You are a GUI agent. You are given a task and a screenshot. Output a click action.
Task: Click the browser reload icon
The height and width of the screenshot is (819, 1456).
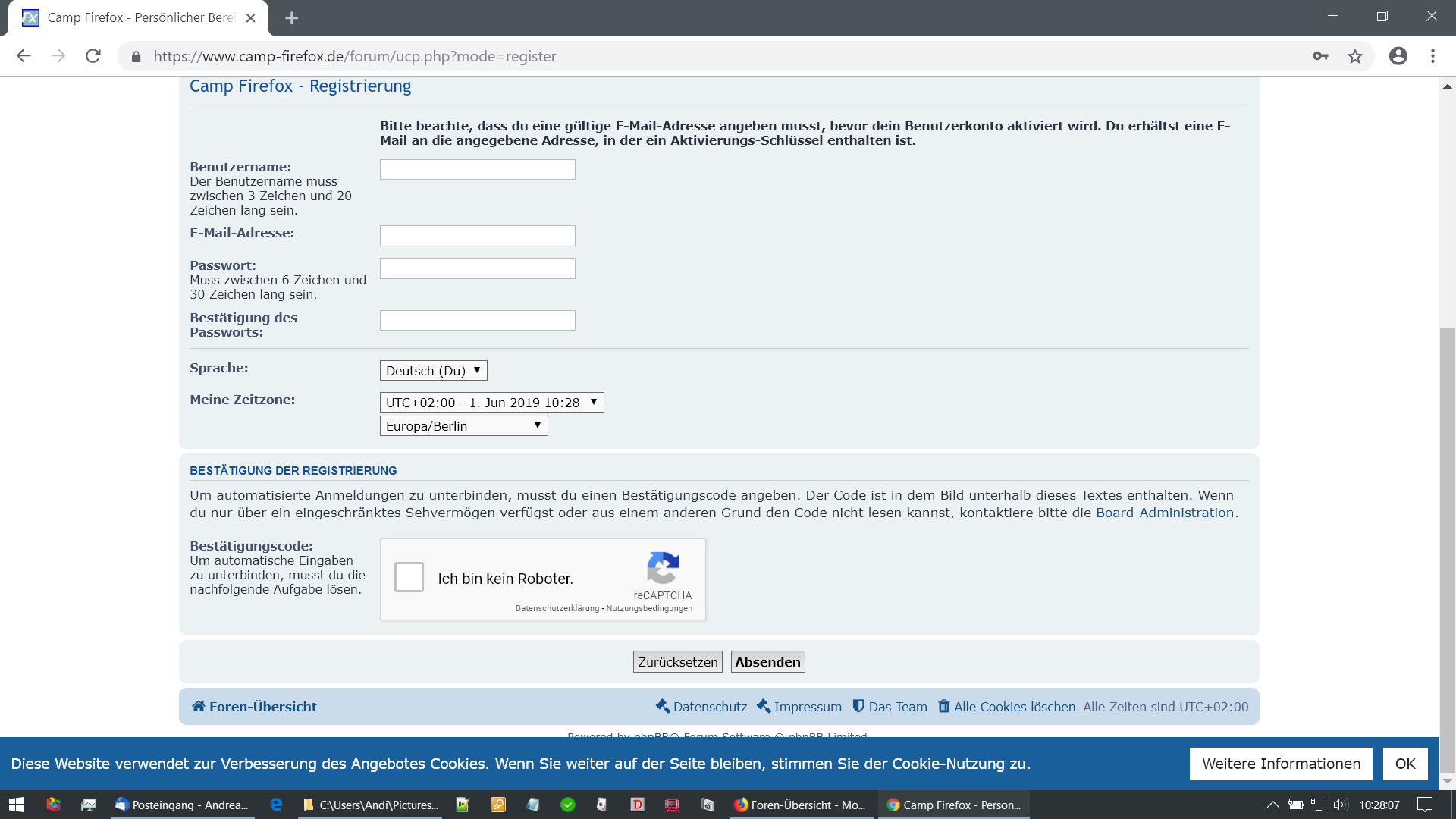pos(93,56)
